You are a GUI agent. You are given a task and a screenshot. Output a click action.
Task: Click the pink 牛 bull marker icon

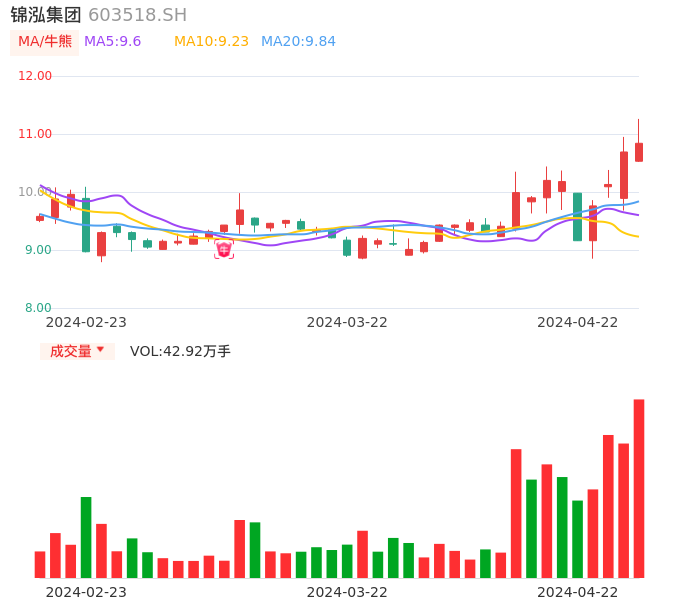click(x=224, y=250)
